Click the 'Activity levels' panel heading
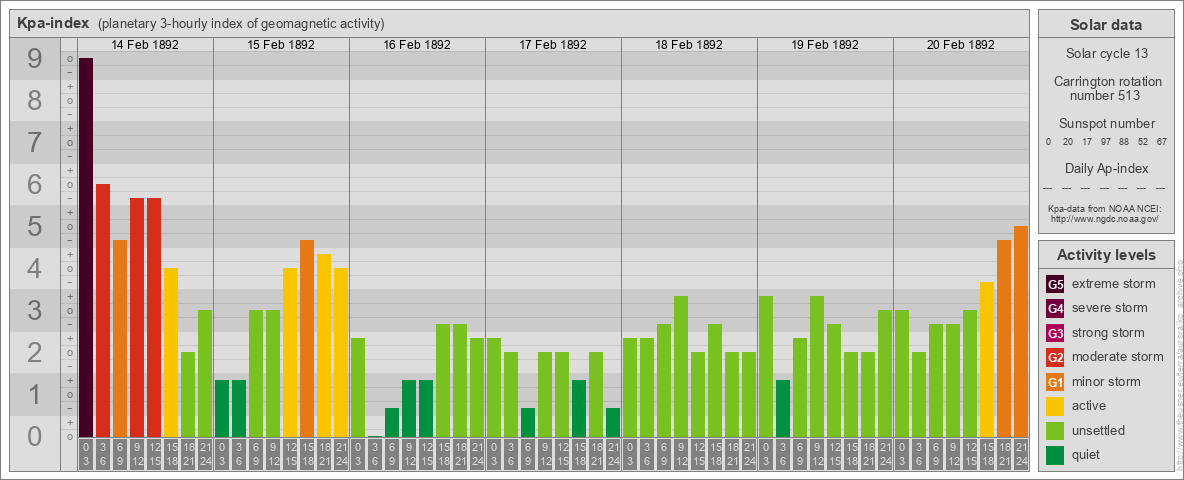 [x=1106, y=255]
